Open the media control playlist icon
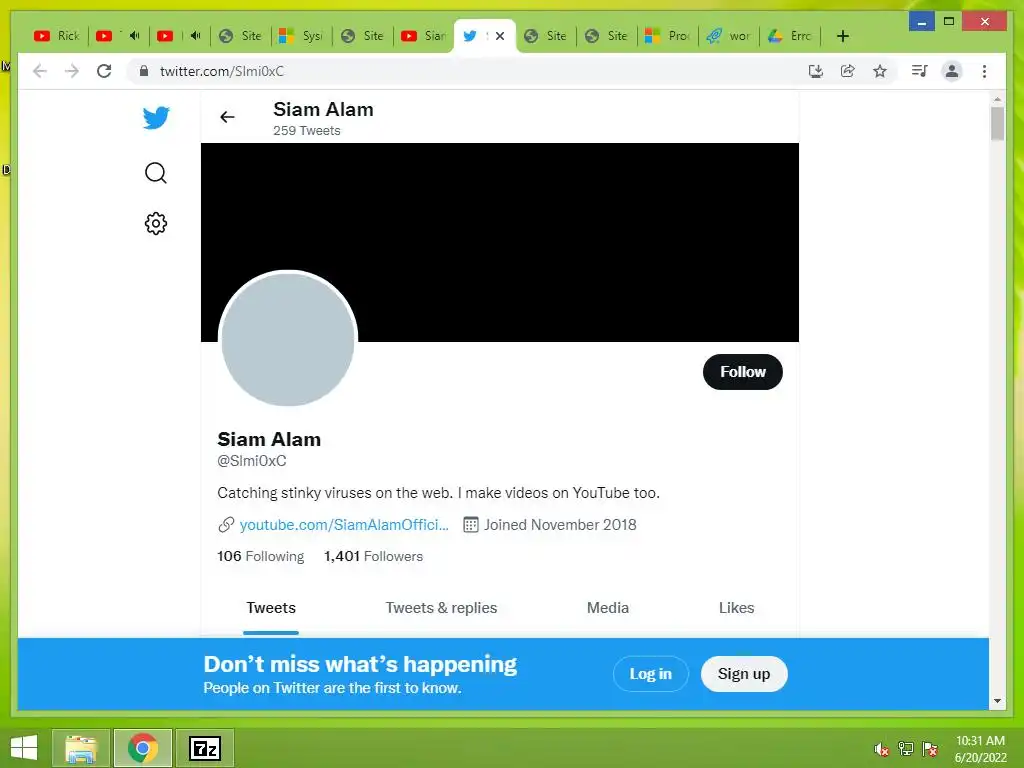The height and width of the screenshot is (768, 1024). [x=920, y=71]
